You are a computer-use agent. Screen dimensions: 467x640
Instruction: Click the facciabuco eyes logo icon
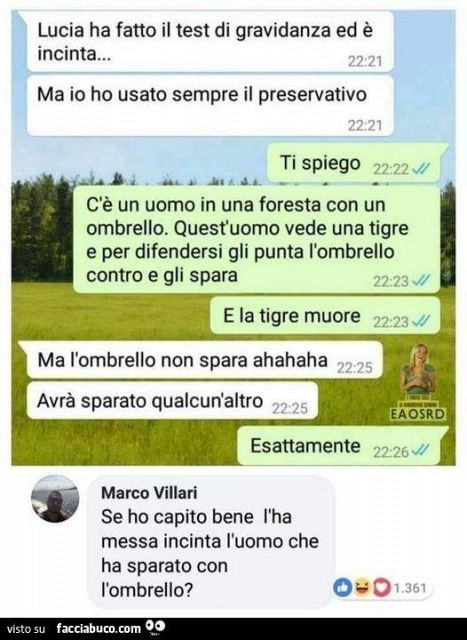click(155, 627)
